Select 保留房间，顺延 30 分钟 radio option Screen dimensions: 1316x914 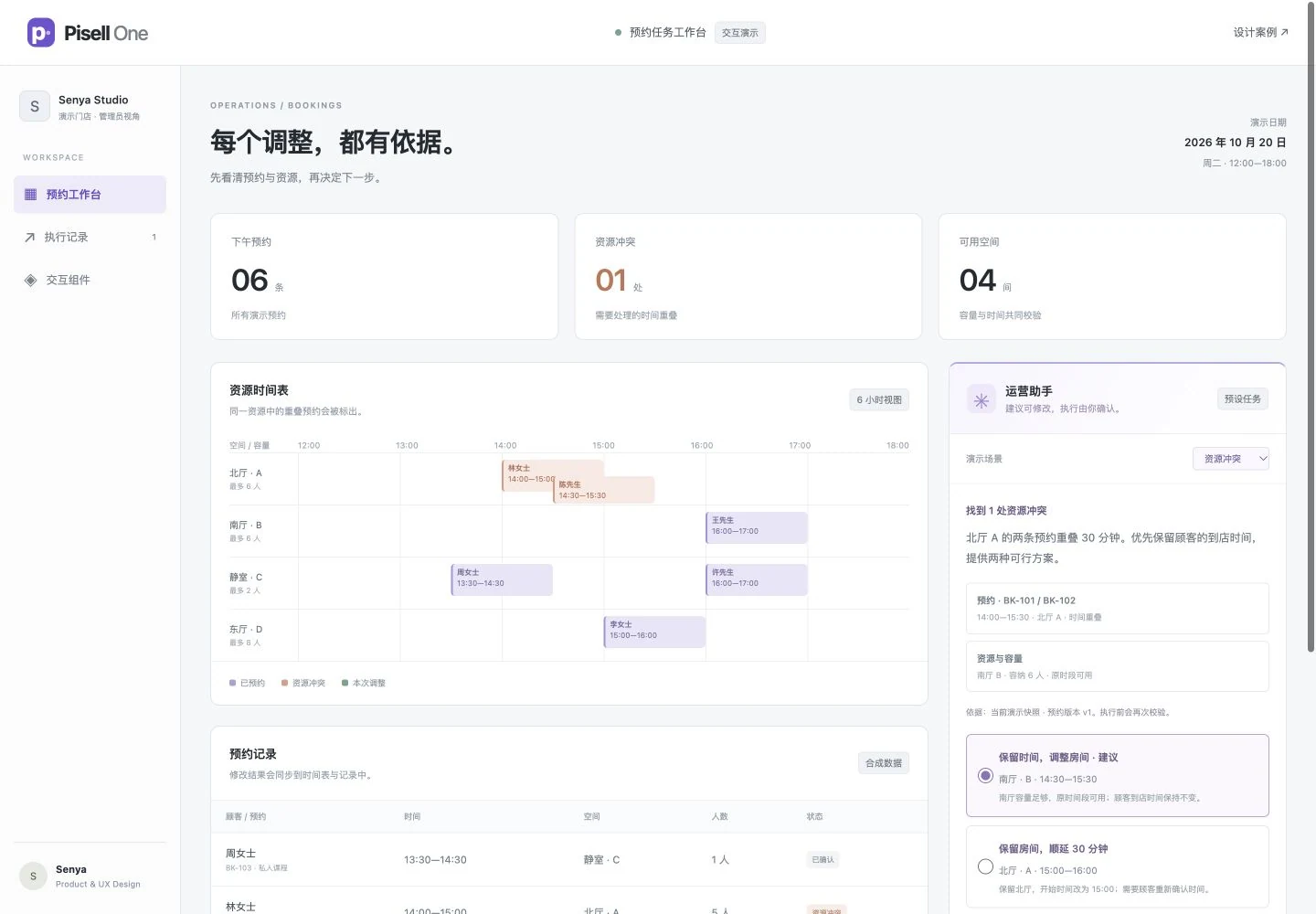click(x=985, y=866)
